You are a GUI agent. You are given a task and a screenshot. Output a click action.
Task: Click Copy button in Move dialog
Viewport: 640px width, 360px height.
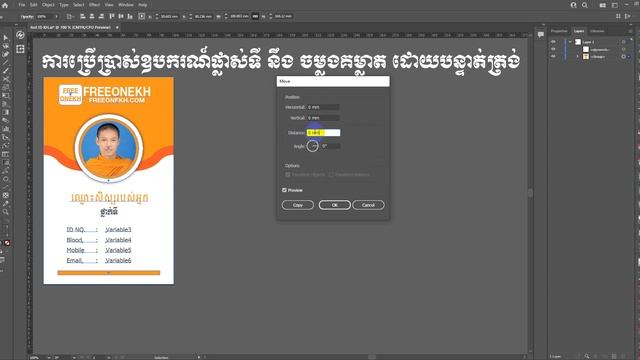tap(298, 205)
